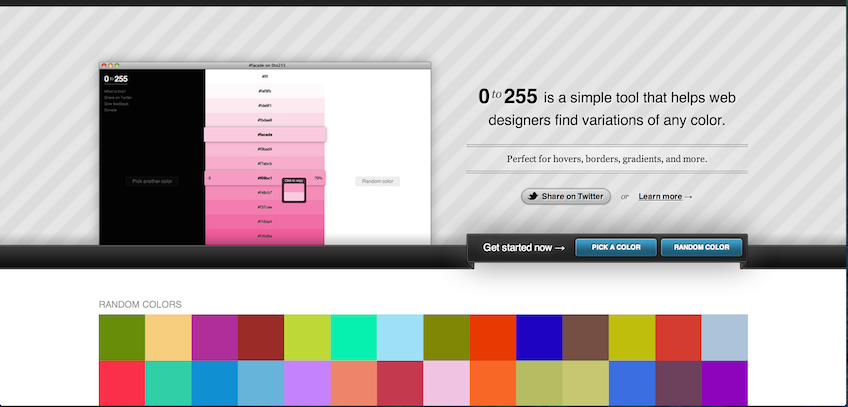Viewport: 848px width, 407px height.
Task: Pick the salmon swatch in bottom row
Action: click(x=353, y=383)
